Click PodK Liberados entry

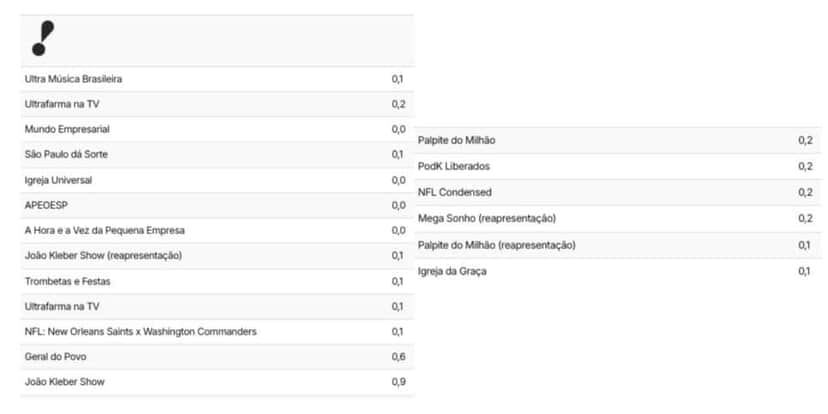(618, 166)
